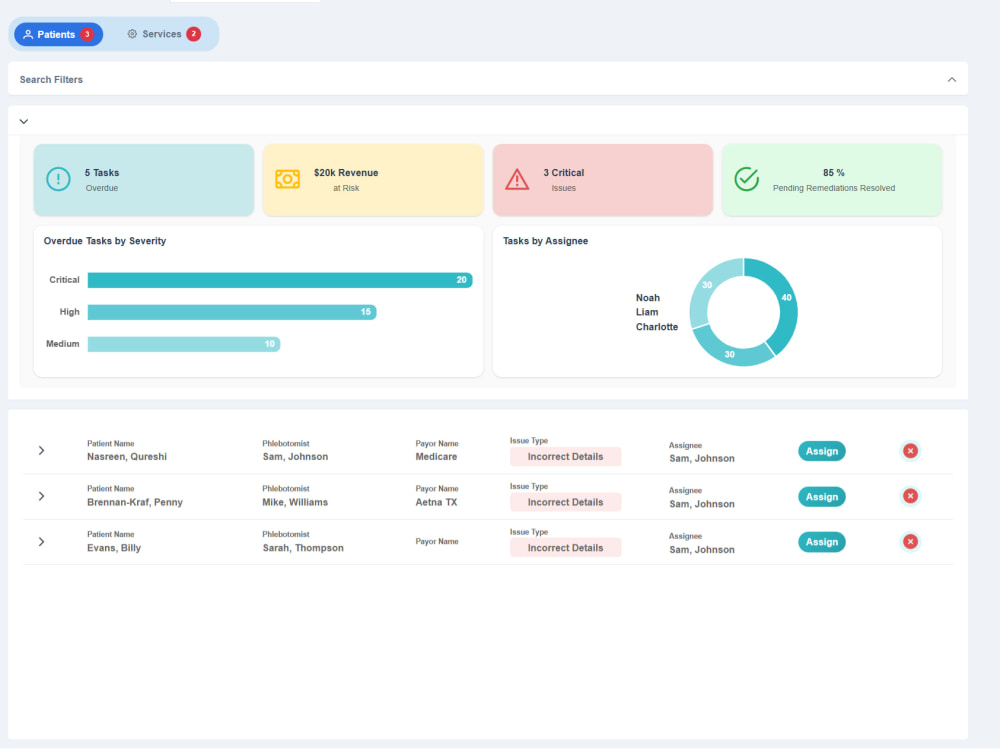Click the Overdue Tasks by Severity heading
Viewport: 1000px width, 750px height.
pos(105,241)
